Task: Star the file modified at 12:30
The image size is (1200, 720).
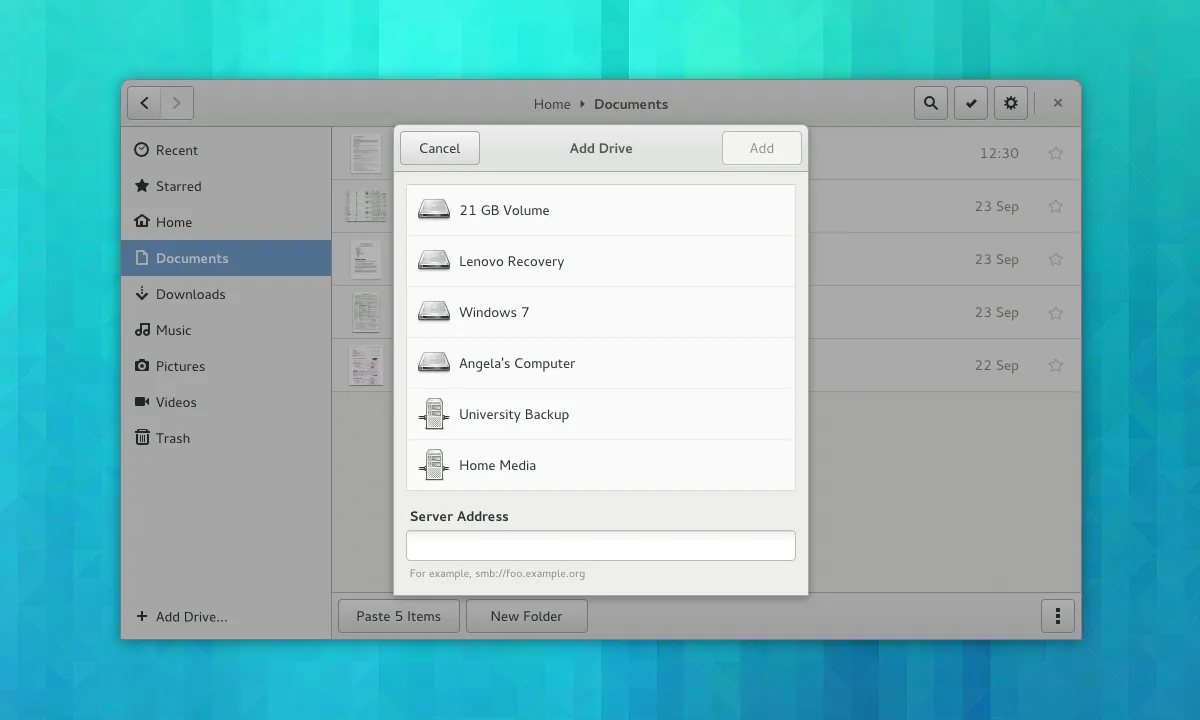Action: [1055, 153]
